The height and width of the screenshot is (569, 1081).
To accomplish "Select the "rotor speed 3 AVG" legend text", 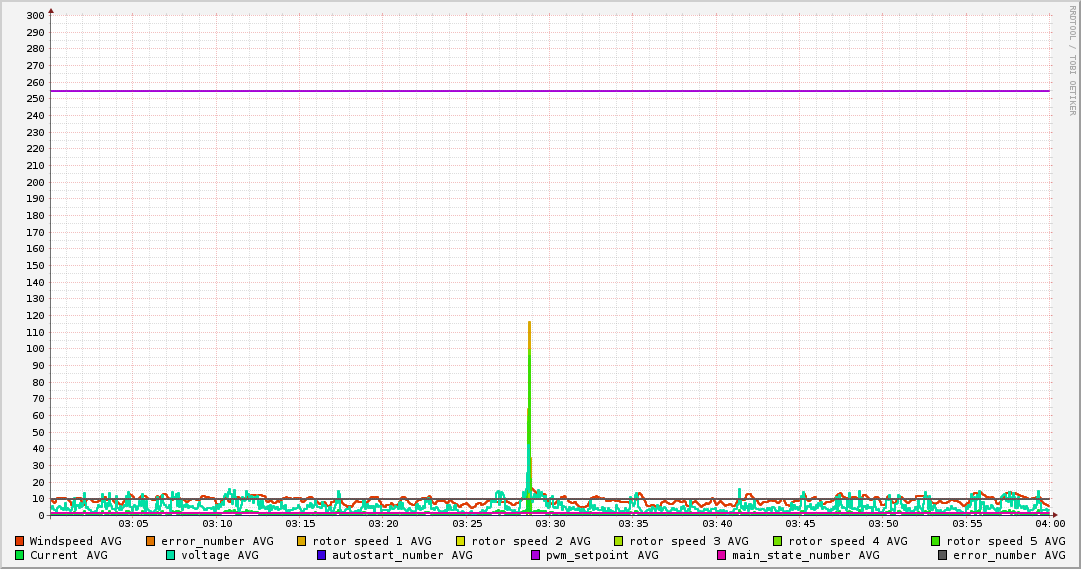I will (689, 541).
